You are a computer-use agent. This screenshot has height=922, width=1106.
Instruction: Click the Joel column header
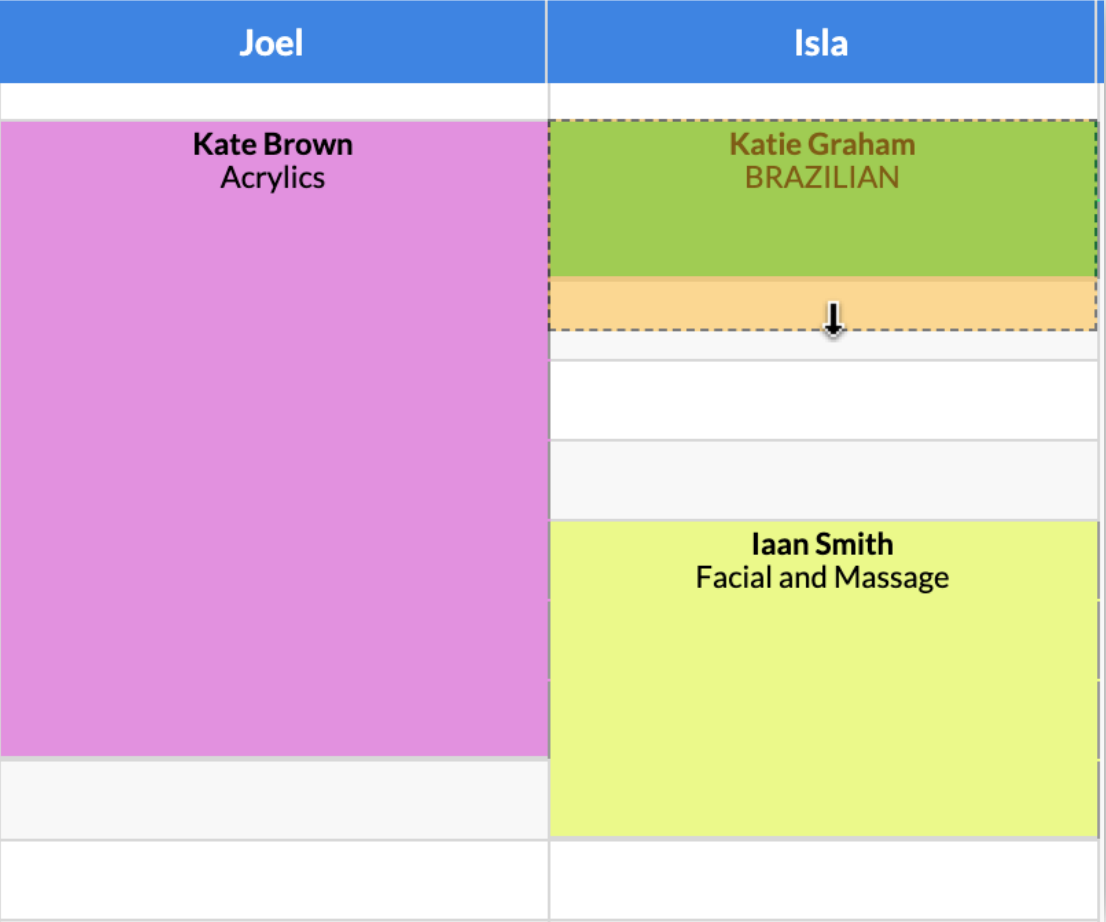coord(275,42)
